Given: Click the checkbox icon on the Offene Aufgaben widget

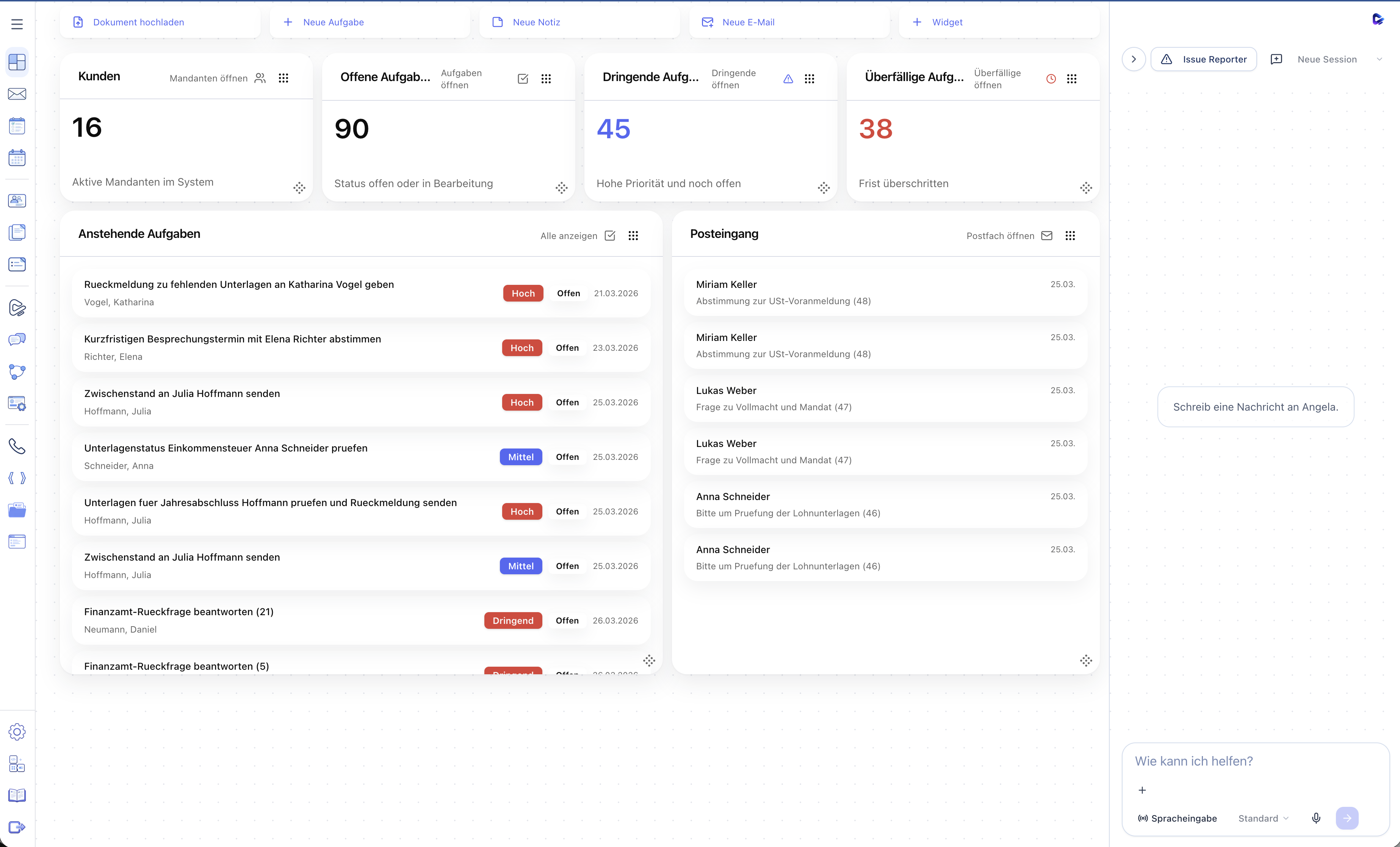Looking at the screenshot, I should click(523, 78).
